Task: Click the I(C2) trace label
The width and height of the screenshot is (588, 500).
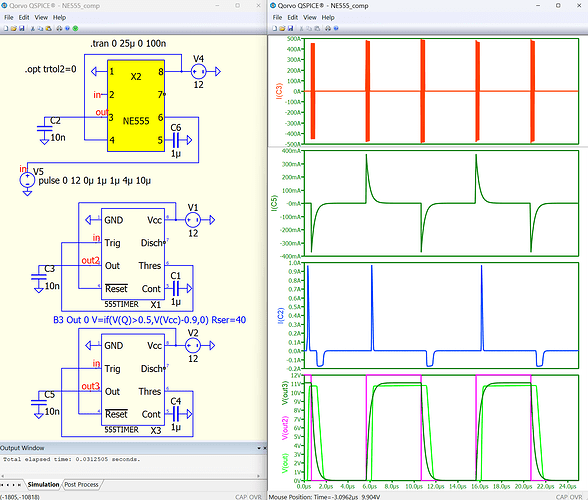Action: (281, 315)
